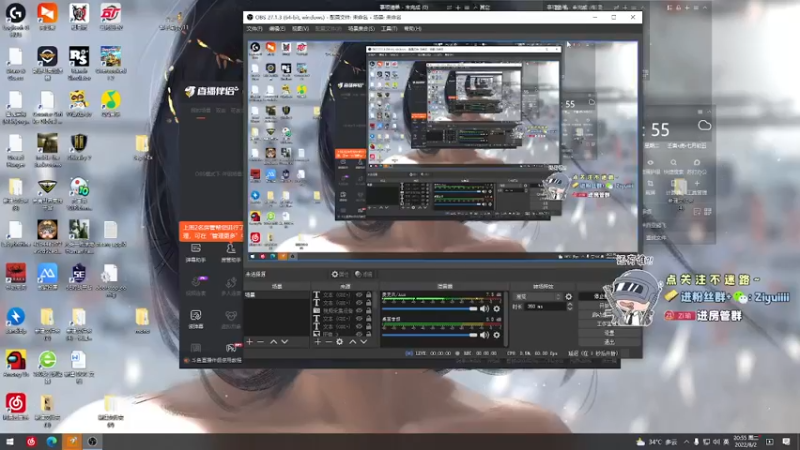The height and width of the screenshot is (450, 800).
Task: Remove selected scene with the minus icon
Action: pos(260,341)
